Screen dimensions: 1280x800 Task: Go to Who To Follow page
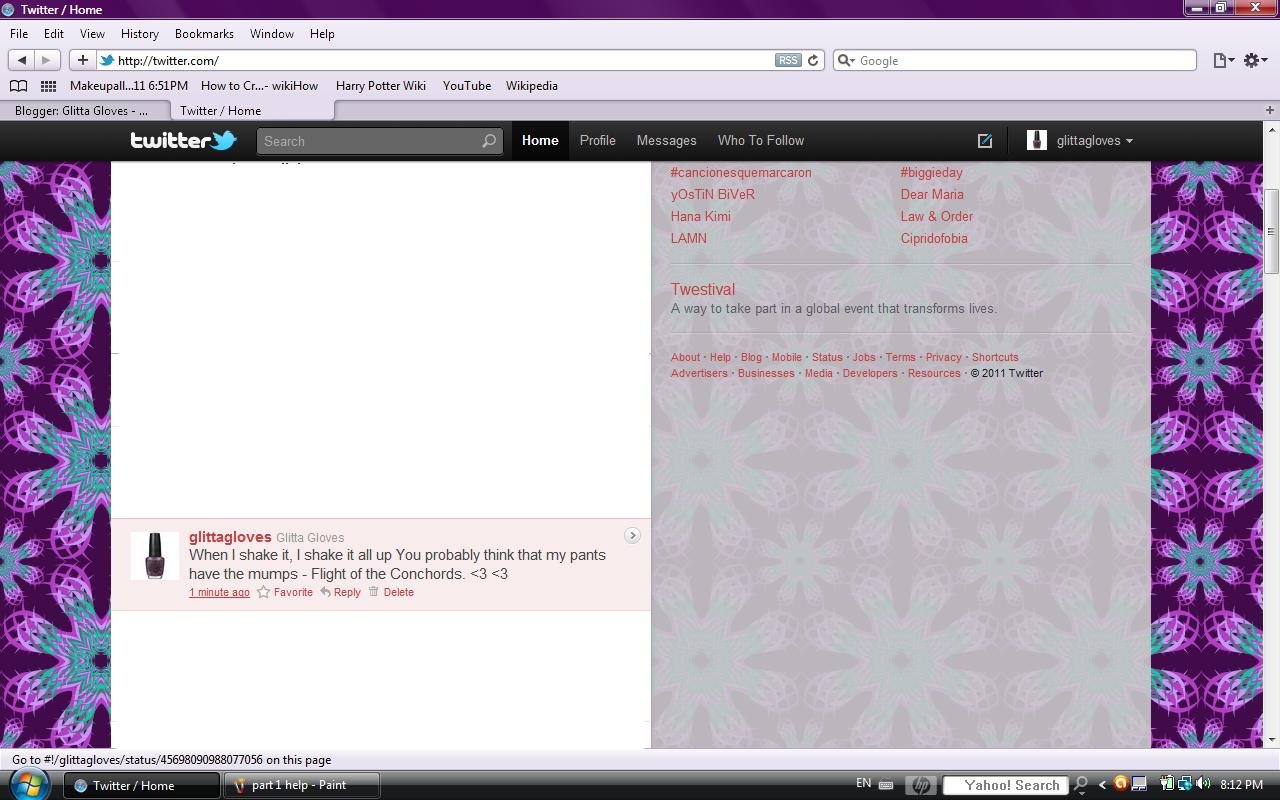760,141
